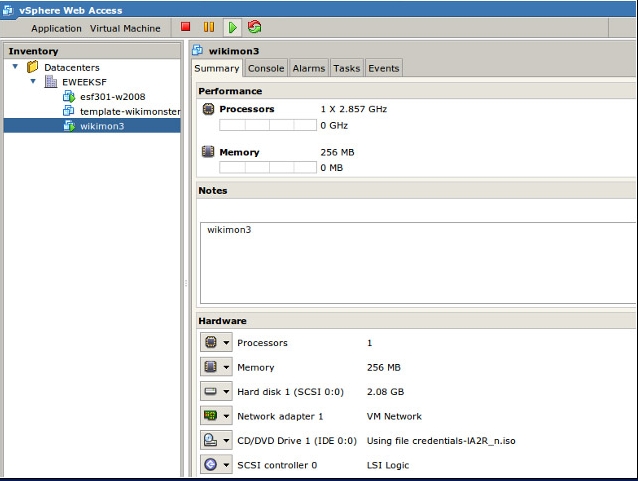Click the wikimon3 header VM icon

197,50
